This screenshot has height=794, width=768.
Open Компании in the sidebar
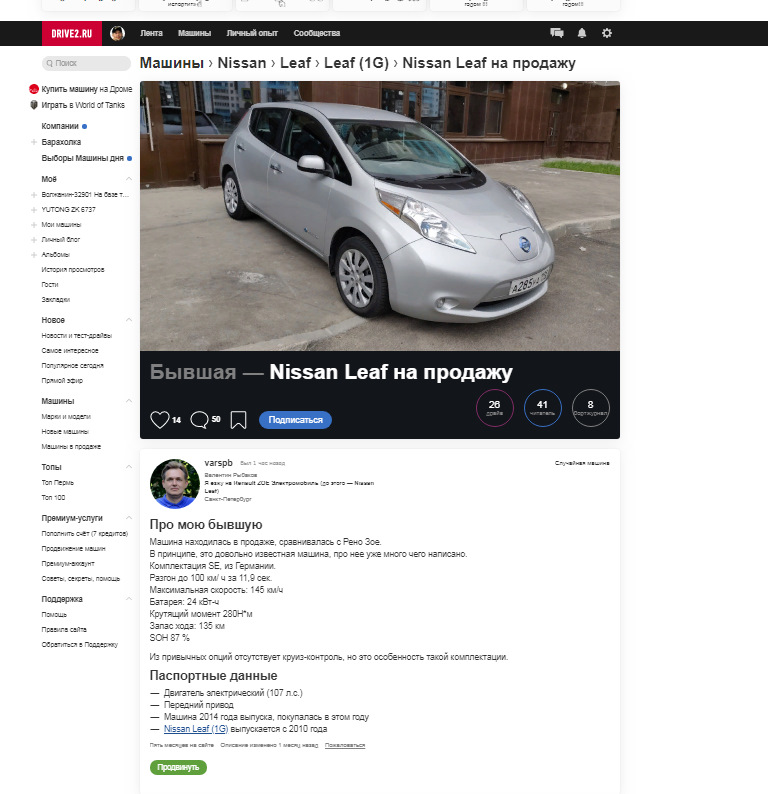[x=60, y=126]
